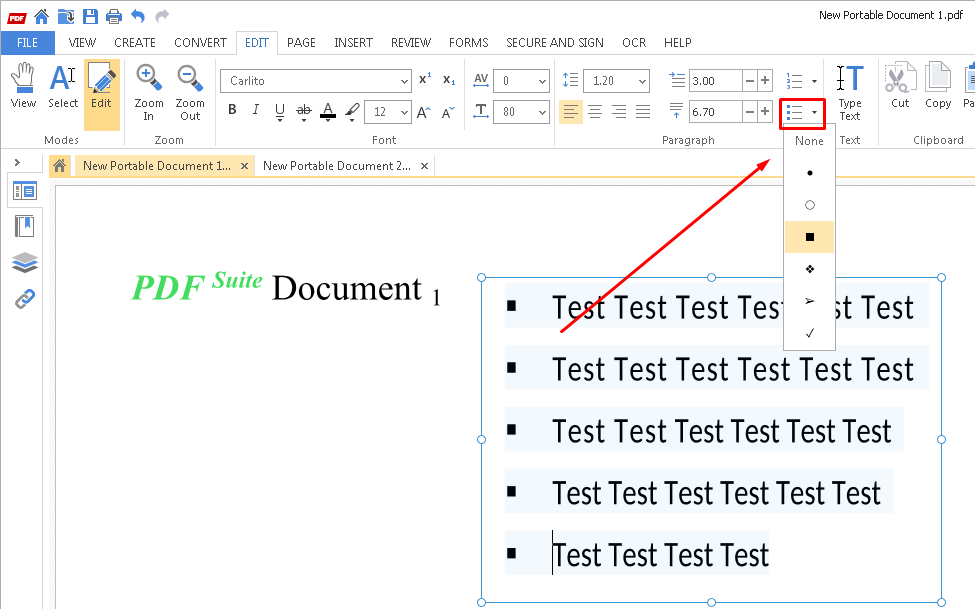
Task: Apply subscript formatting
Action: click(x=449, y=80)
